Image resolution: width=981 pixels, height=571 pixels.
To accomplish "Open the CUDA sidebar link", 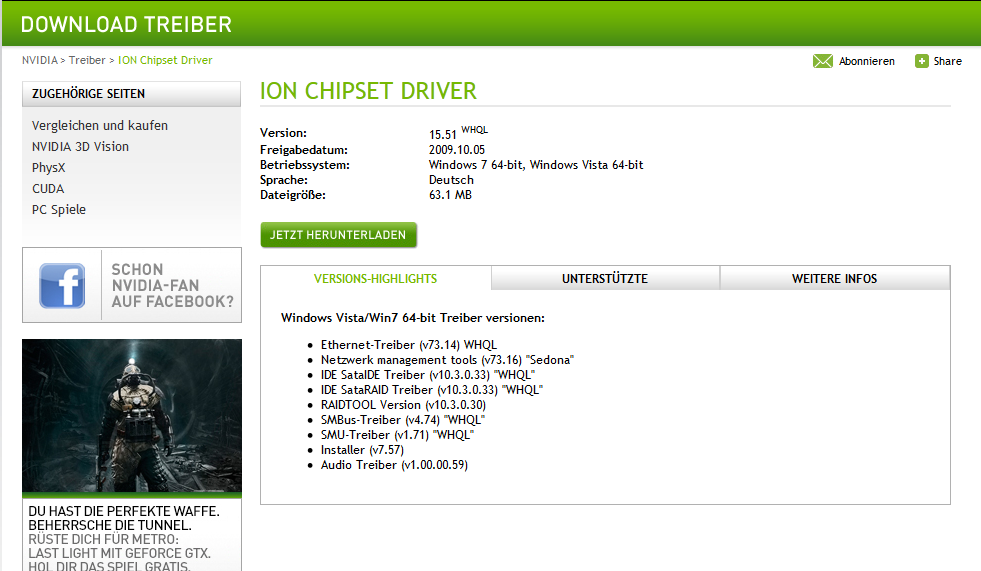I will click(48, 188).
